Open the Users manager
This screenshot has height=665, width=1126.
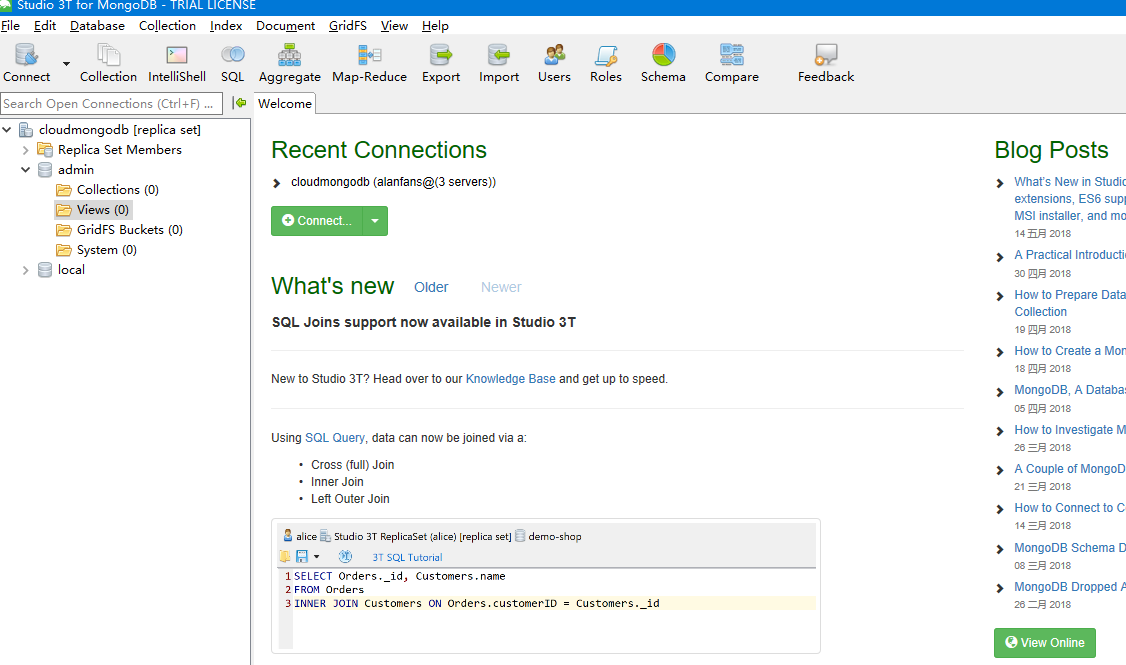pos(554,63)
